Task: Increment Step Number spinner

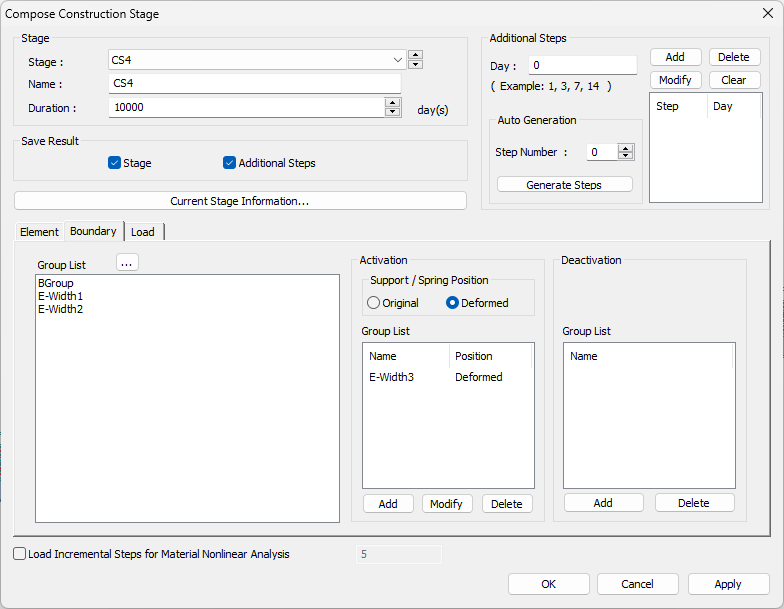Action: pyautogui.click(x=626, y=148)
